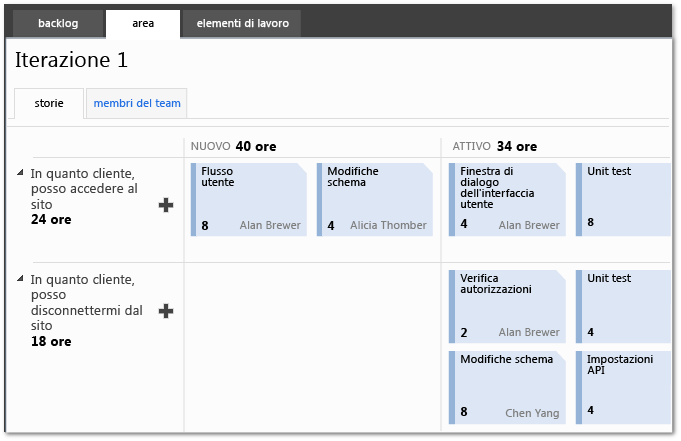The height and width of the screenshot is (441, 681).
Task: Open the "Flusso utente" task card
Action: click(x=248, y=199)
